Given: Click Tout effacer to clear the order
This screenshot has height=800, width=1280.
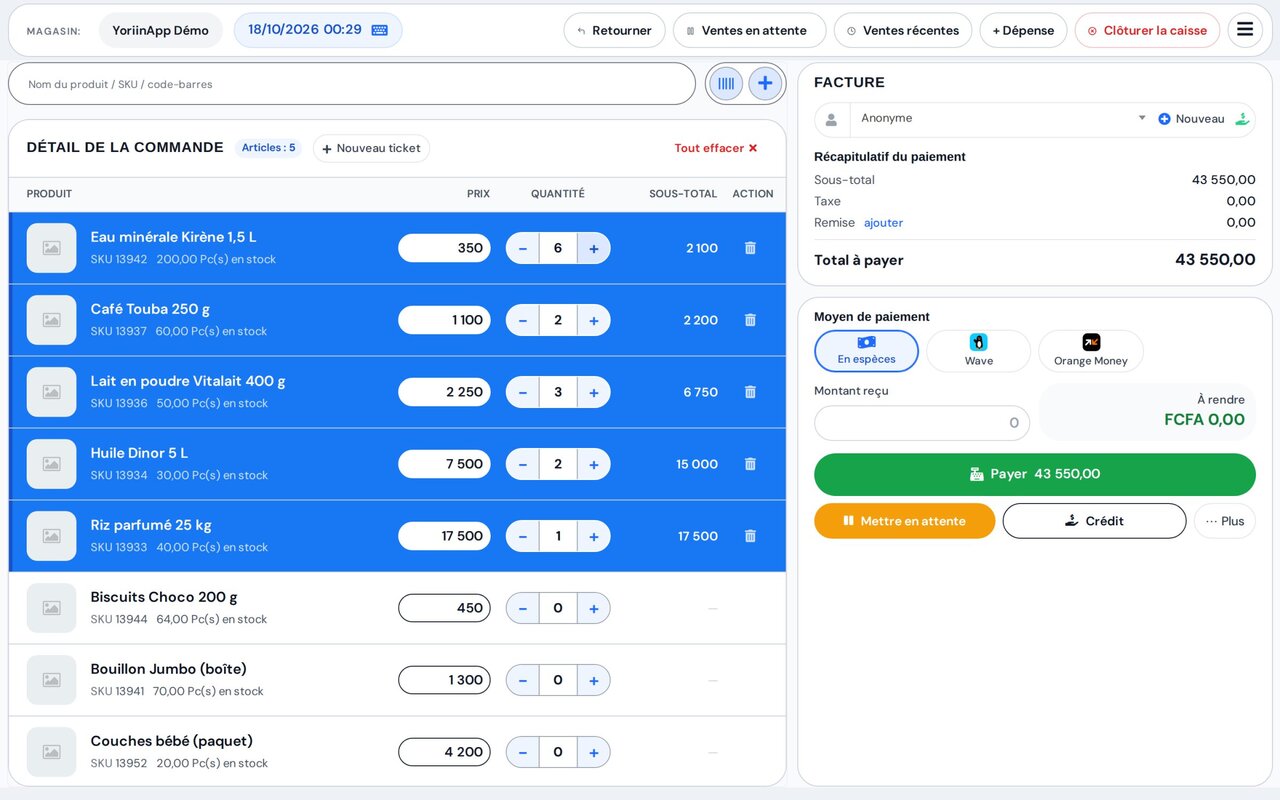Looking at the screenshot, I should (x=716, y=148).
